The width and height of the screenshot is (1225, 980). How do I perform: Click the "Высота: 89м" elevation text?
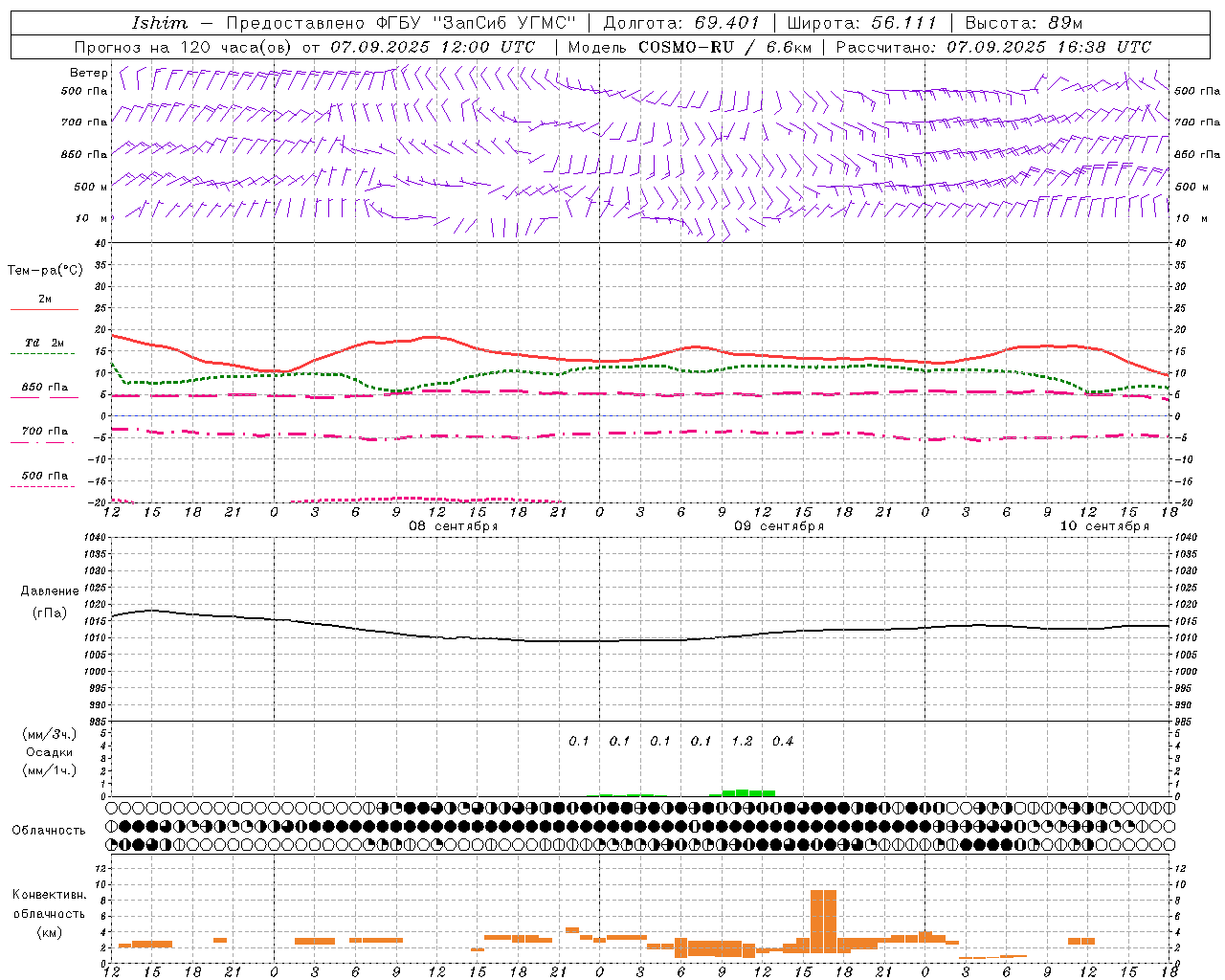point(1024,23)
